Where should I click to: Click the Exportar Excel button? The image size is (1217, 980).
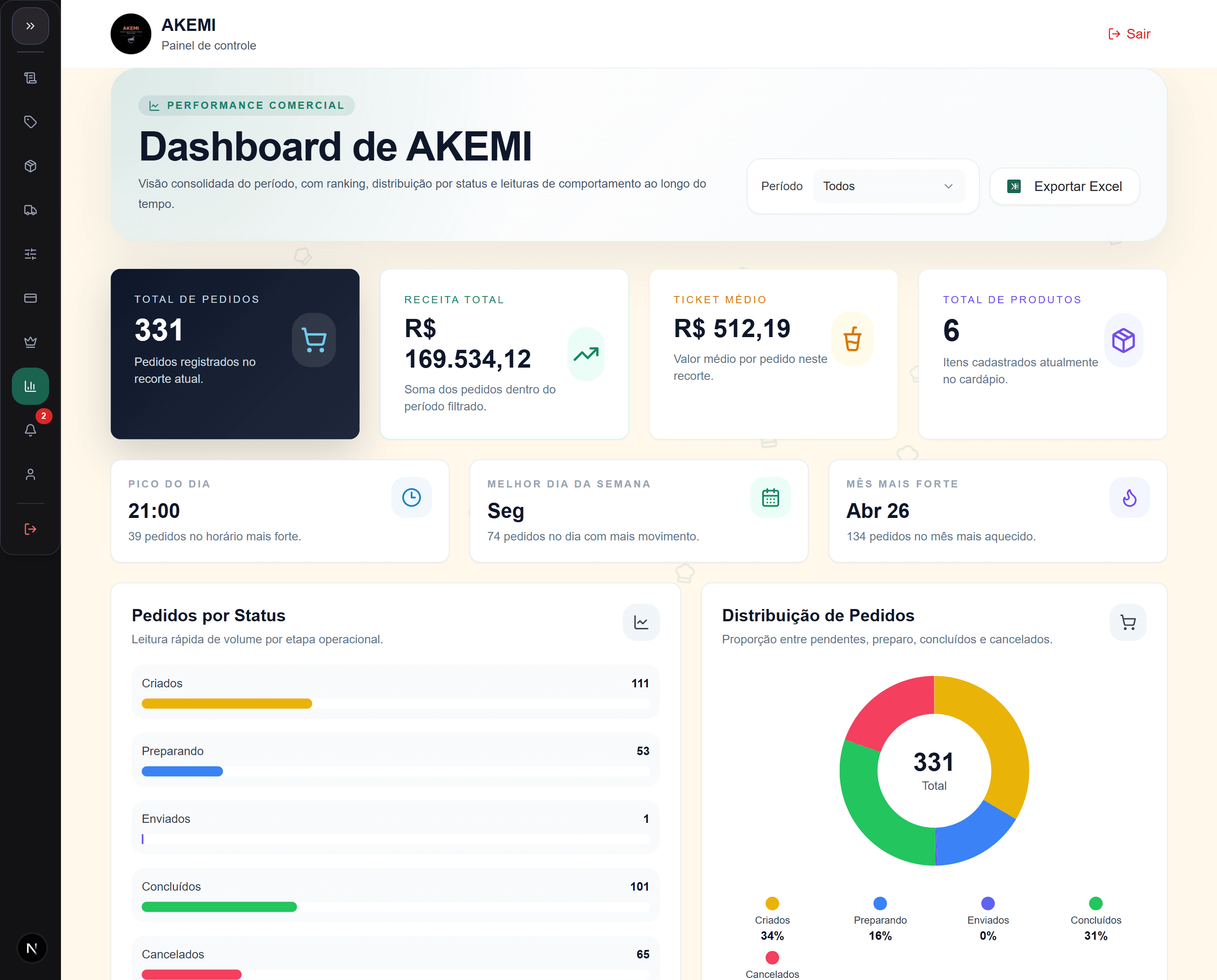pos(1065,186)
